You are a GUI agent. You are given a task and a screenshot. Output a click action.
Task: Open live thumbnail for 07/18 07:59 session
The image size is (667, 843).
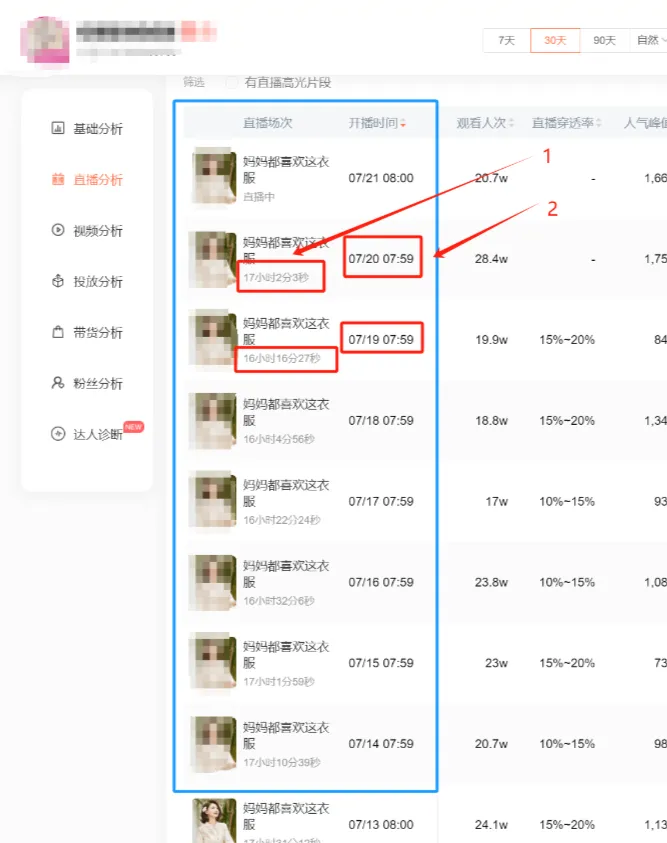214,420
